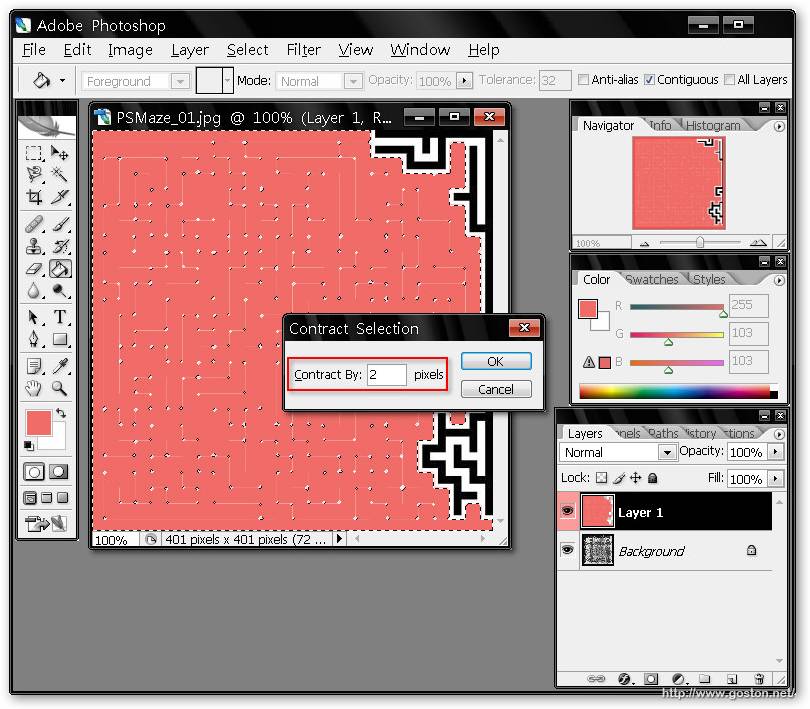
Task: Open the Color panel options menu
Action: (x=779, y=280)
